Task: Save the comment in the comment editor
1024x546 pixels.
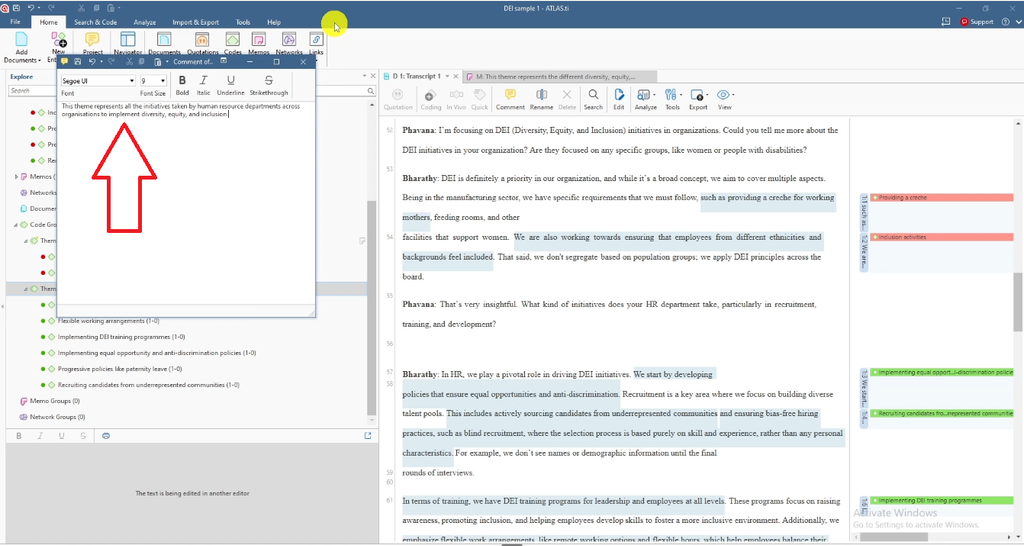Action: pyautogui.click(x=78, y=61)
